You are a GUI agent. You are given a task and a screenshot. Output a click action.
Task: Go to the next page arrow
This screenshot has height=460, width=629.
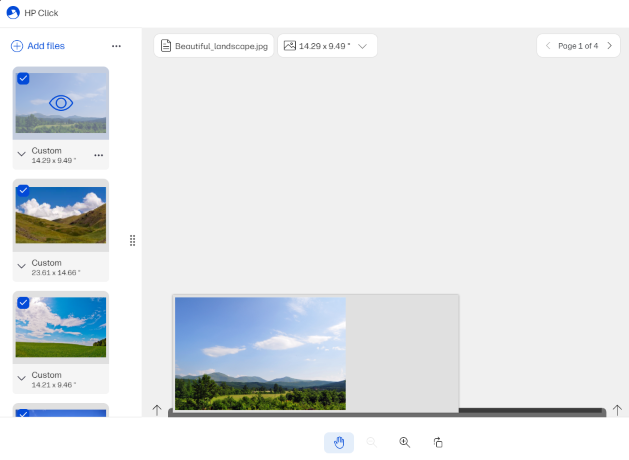coord(610,46)
